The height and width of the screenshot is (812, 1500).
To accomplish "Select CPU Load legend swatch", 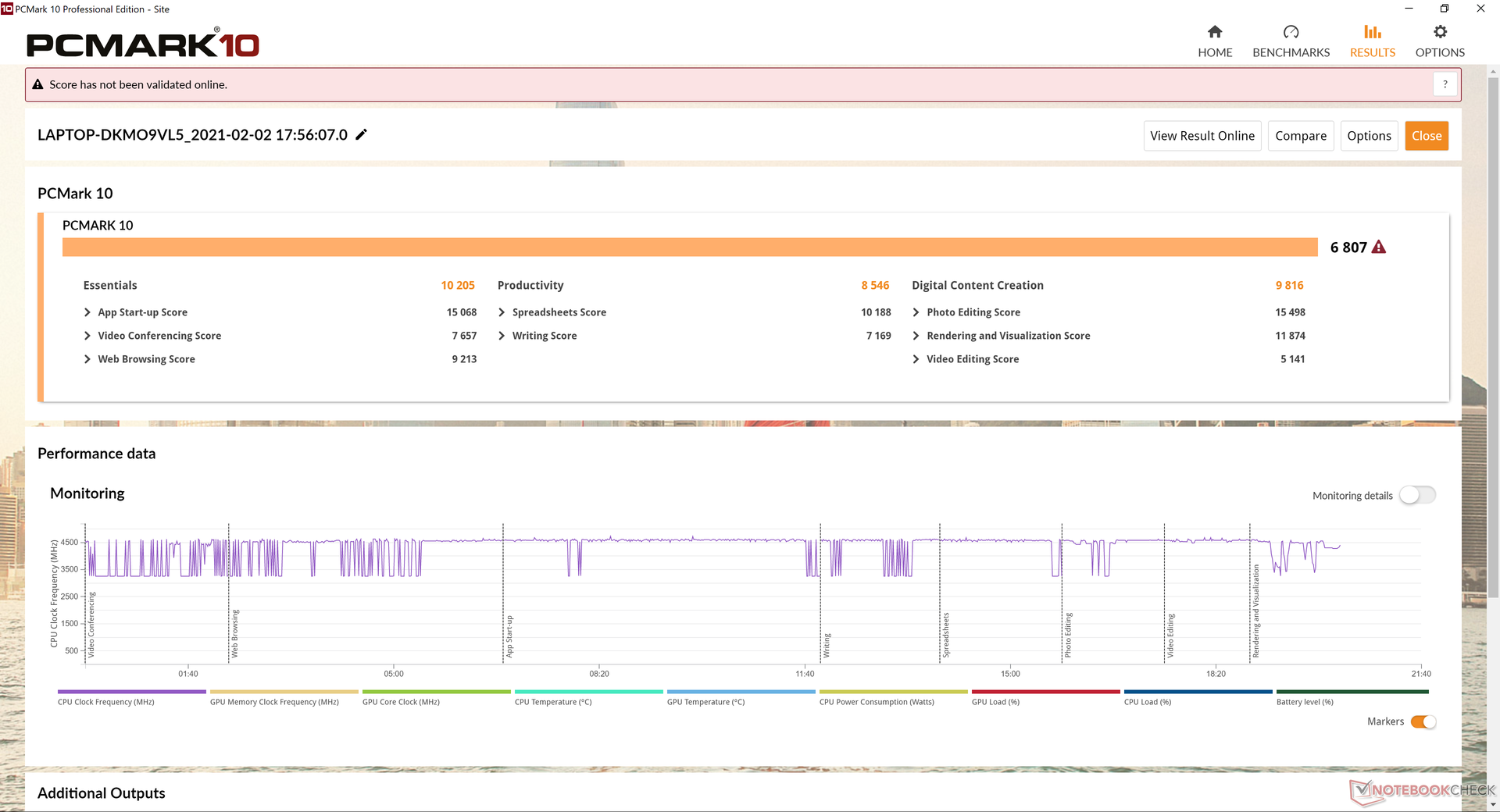I will point(1198,692).
